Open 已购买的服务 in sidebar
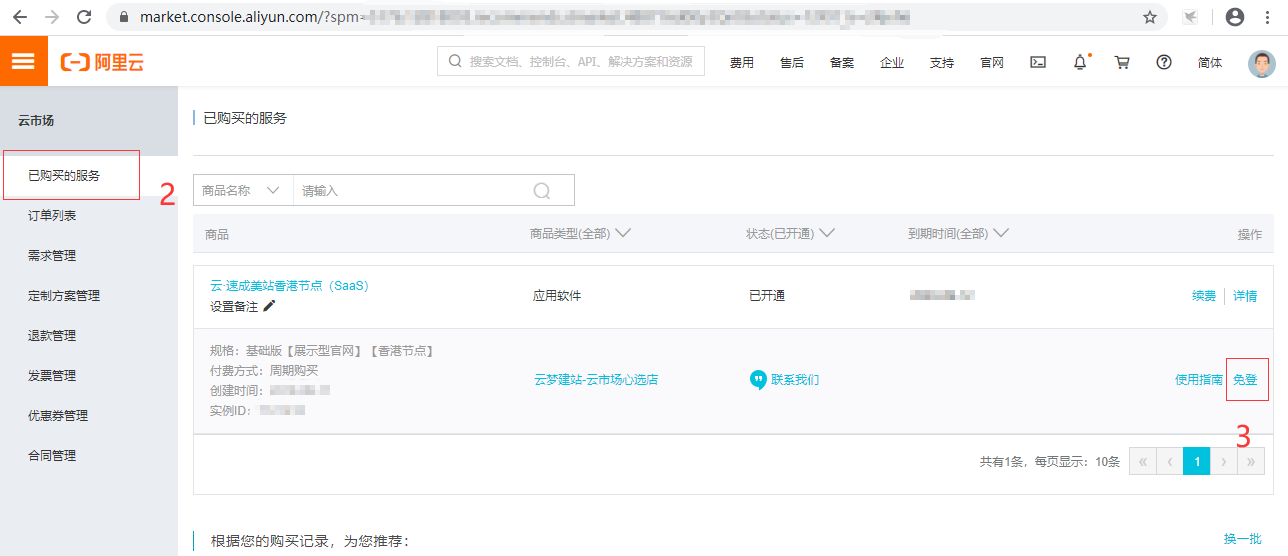1288x556 pixels. point(64,175)
